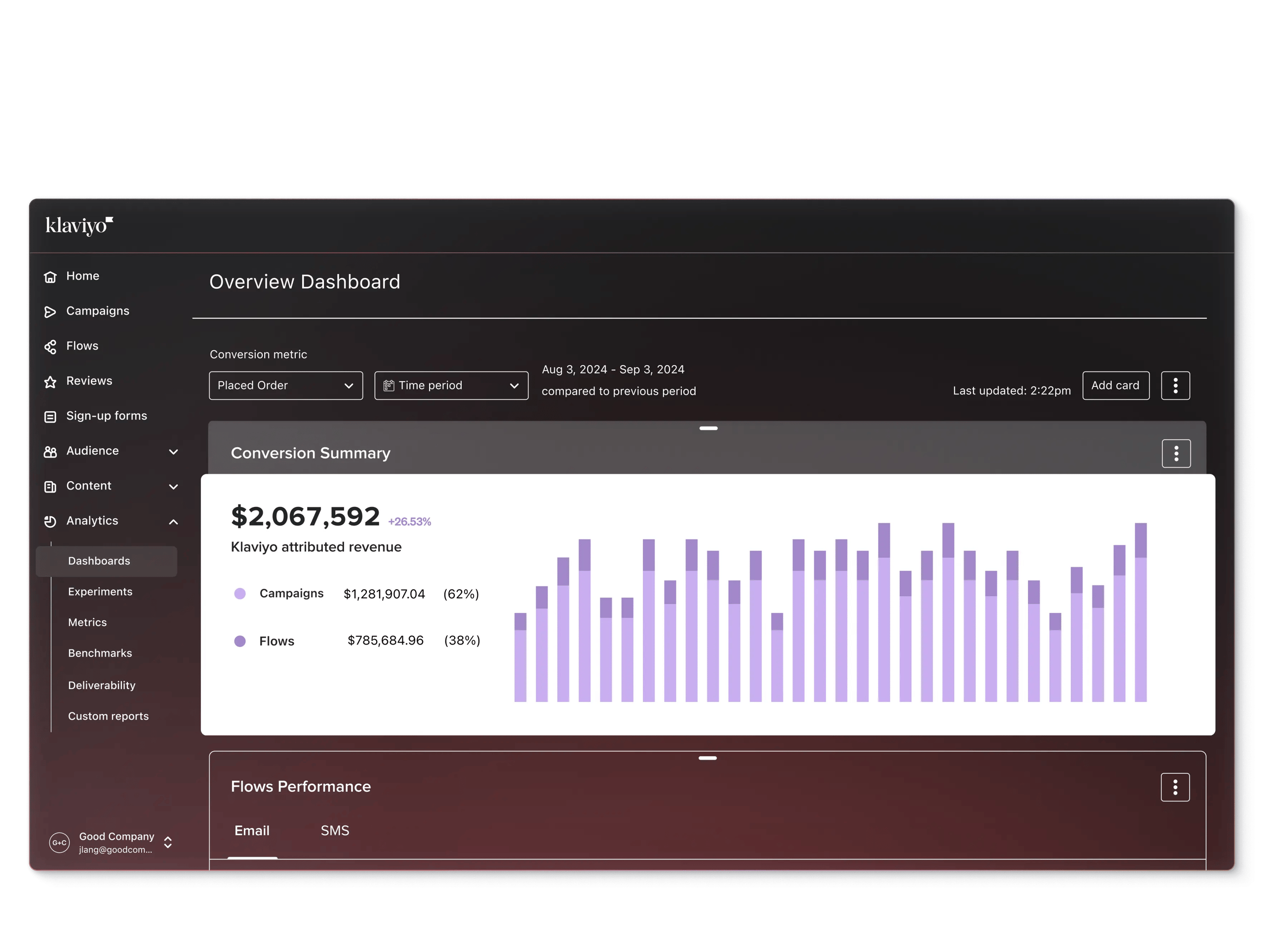Open the dashboard three-dot menu beside Add card

tap(1176, 385)
